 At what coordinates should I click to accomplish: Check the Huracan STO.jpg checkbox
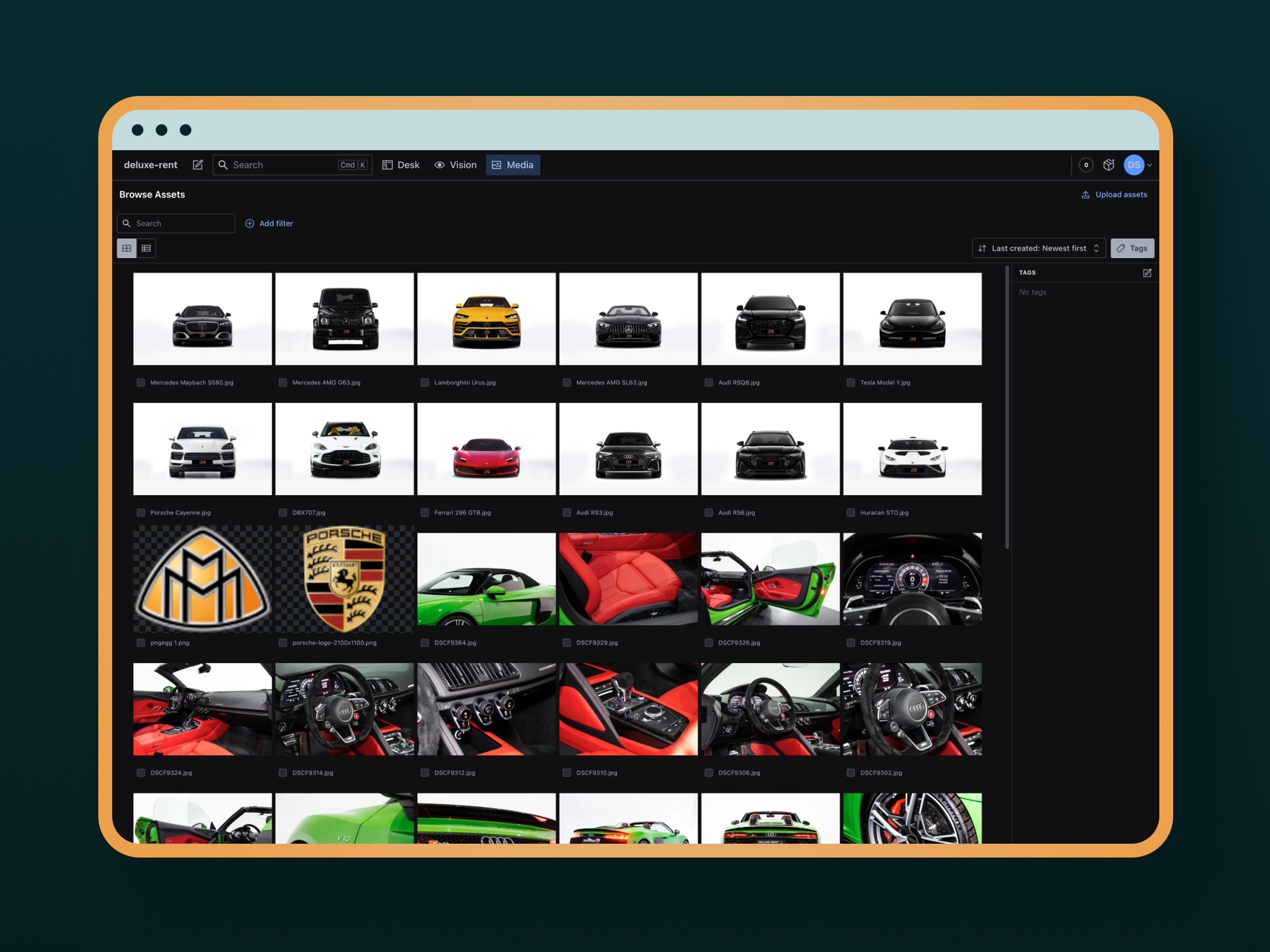pyautogui.click(x=850, y=512)
